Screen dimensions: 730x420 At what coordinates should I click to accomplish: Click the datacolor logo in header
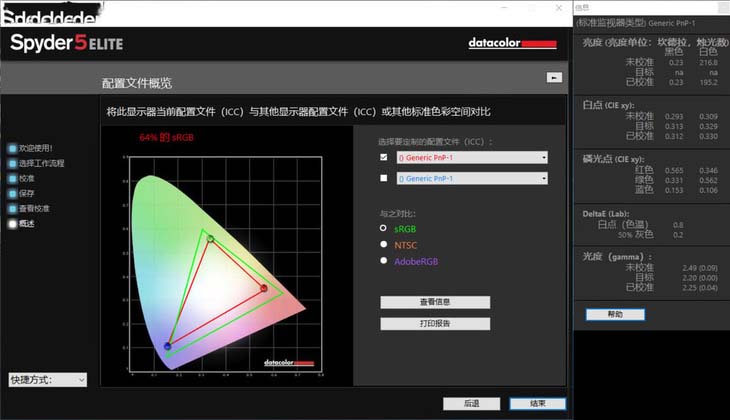point(513,43)
